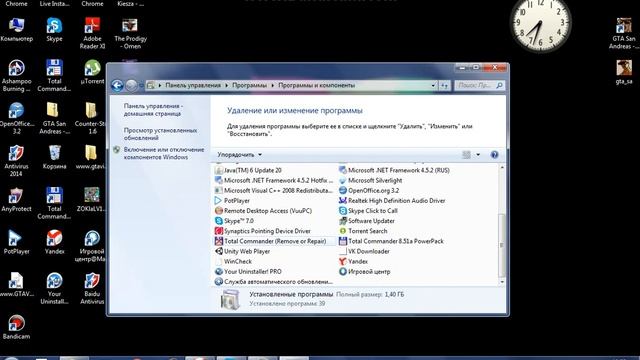Image resolution: width=640 pixels, height=360 pixels.
Task: Select Realtek High Definition Audio Driver
Action: coord(392,201)
